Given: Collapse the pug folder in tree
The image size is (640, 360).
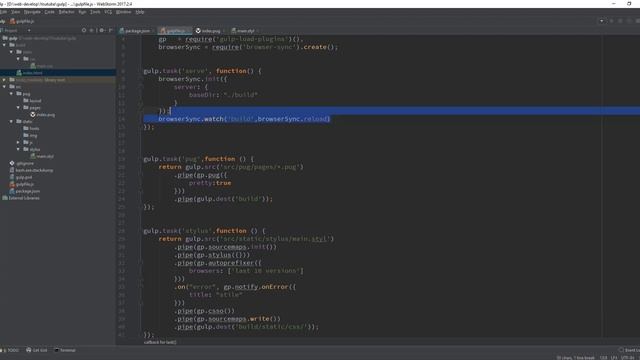Looking at the screenshot, I should pos(11,93).
